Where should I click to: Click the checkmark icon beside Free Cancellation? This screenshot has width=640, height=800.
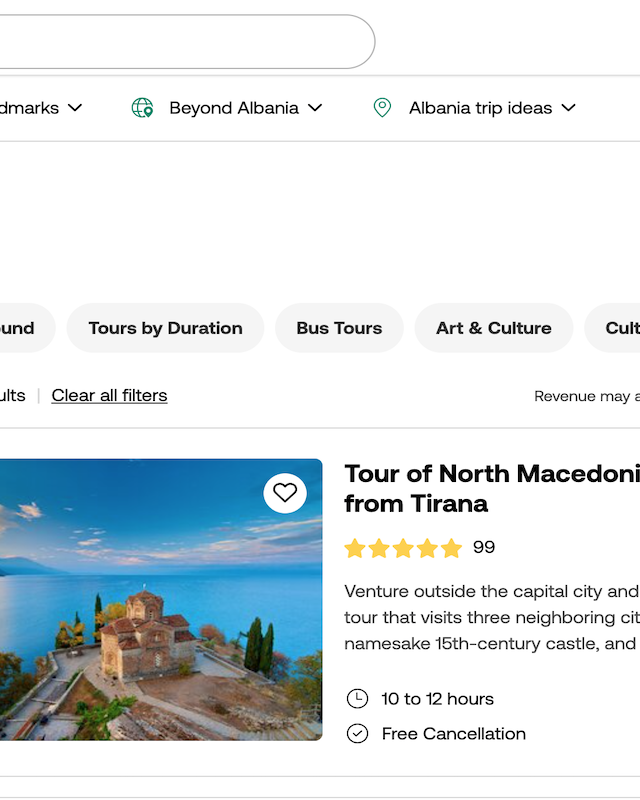[357, 734]
